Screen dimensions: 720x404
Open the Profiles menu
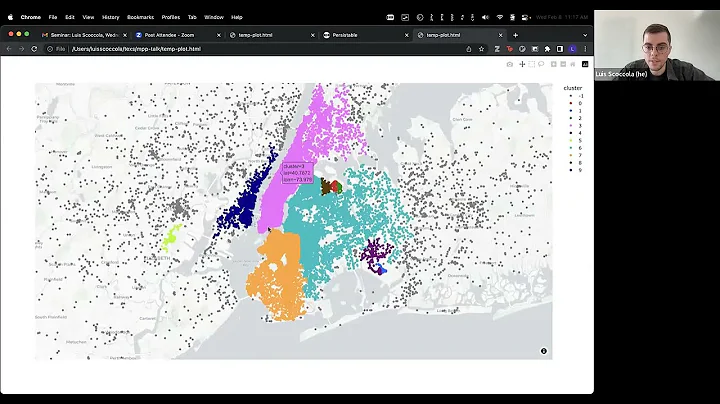click(x=171, y=17)
